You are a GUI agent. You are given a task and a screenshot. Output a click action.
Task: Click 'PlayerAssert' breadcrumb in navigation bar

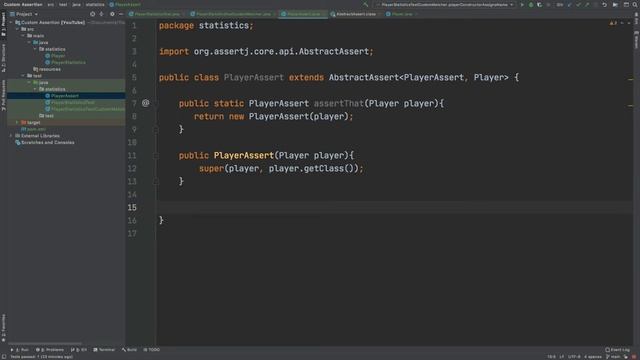coord(125,4)
